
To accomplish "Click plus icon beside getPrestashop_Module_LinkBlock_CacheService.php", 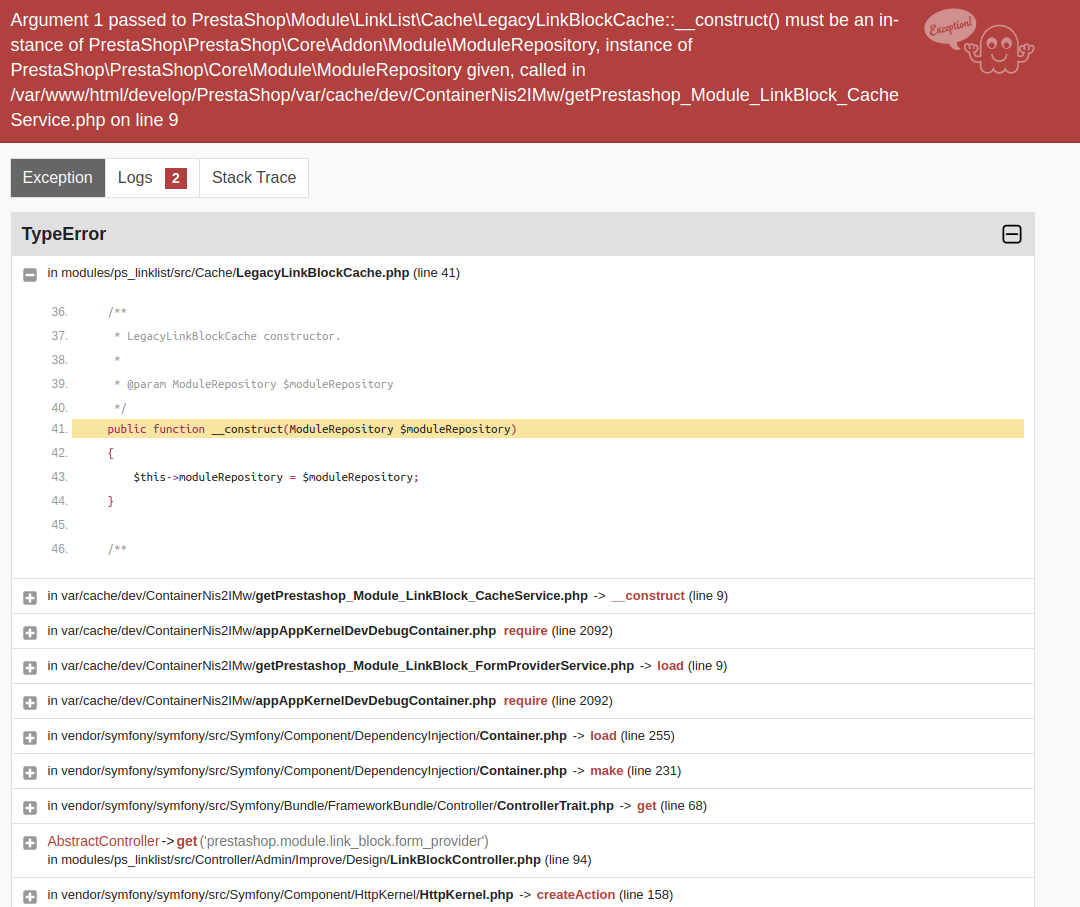I will tap(29, 597).
